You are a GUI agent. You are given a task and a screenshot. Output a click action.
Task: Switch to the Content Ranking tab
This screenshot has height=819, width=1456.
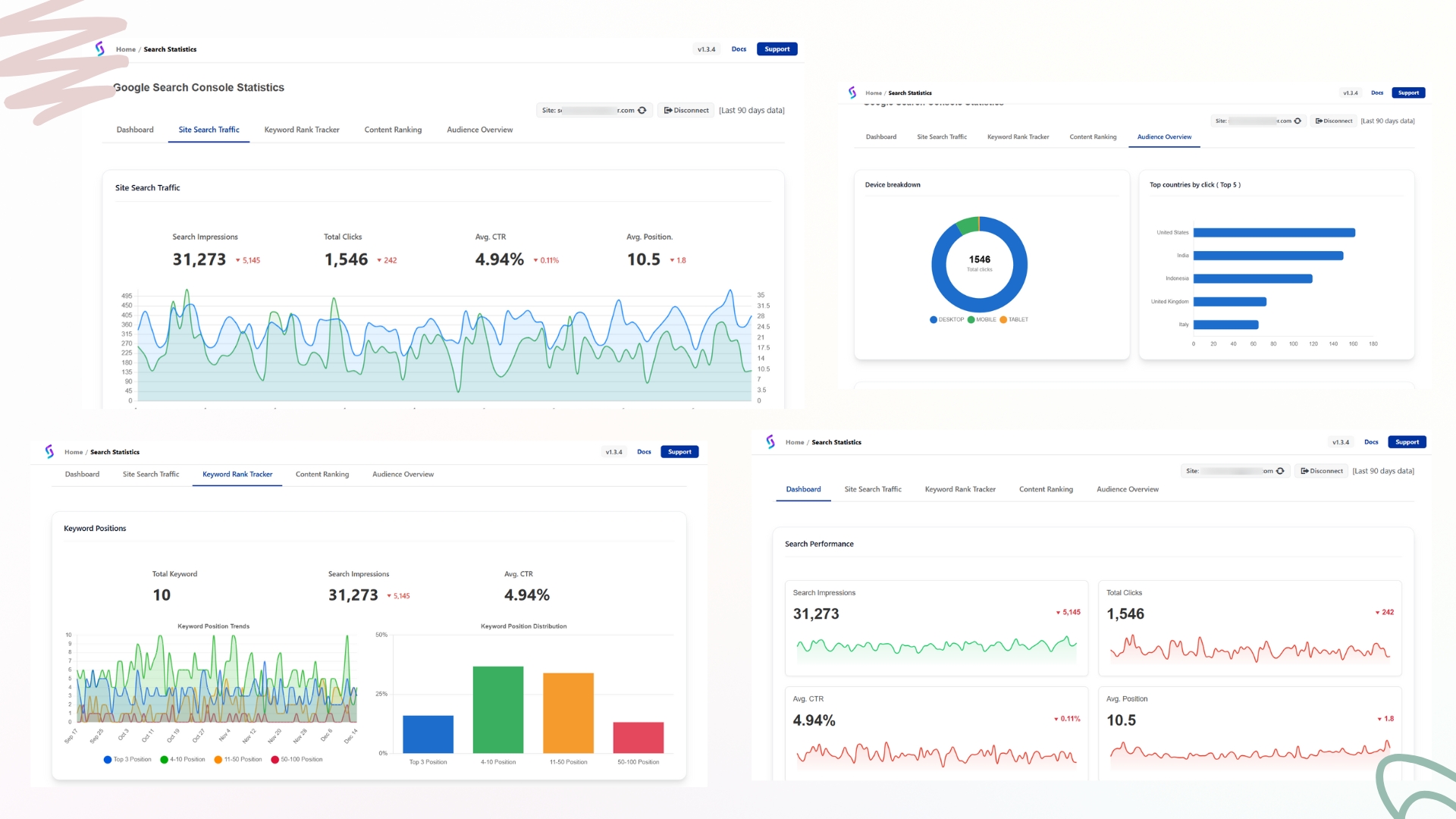point(393,130)
